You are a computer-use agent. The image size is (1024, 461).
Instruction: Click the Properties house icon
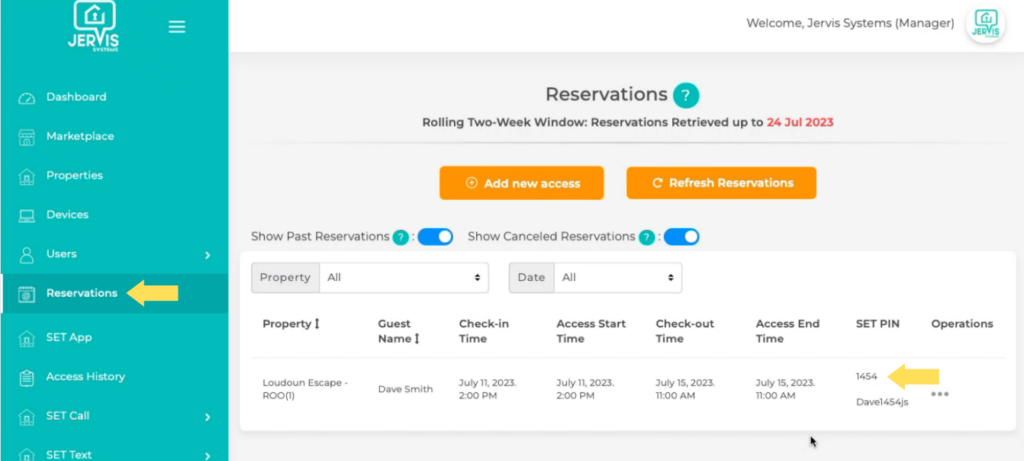(27, 176)
